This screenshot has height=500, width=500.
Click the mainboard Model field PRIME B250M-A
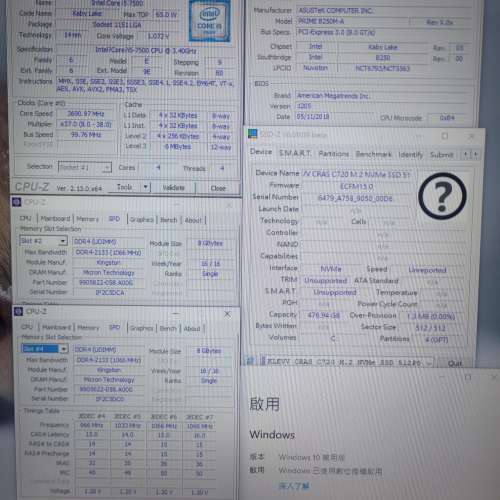(353, 21)
